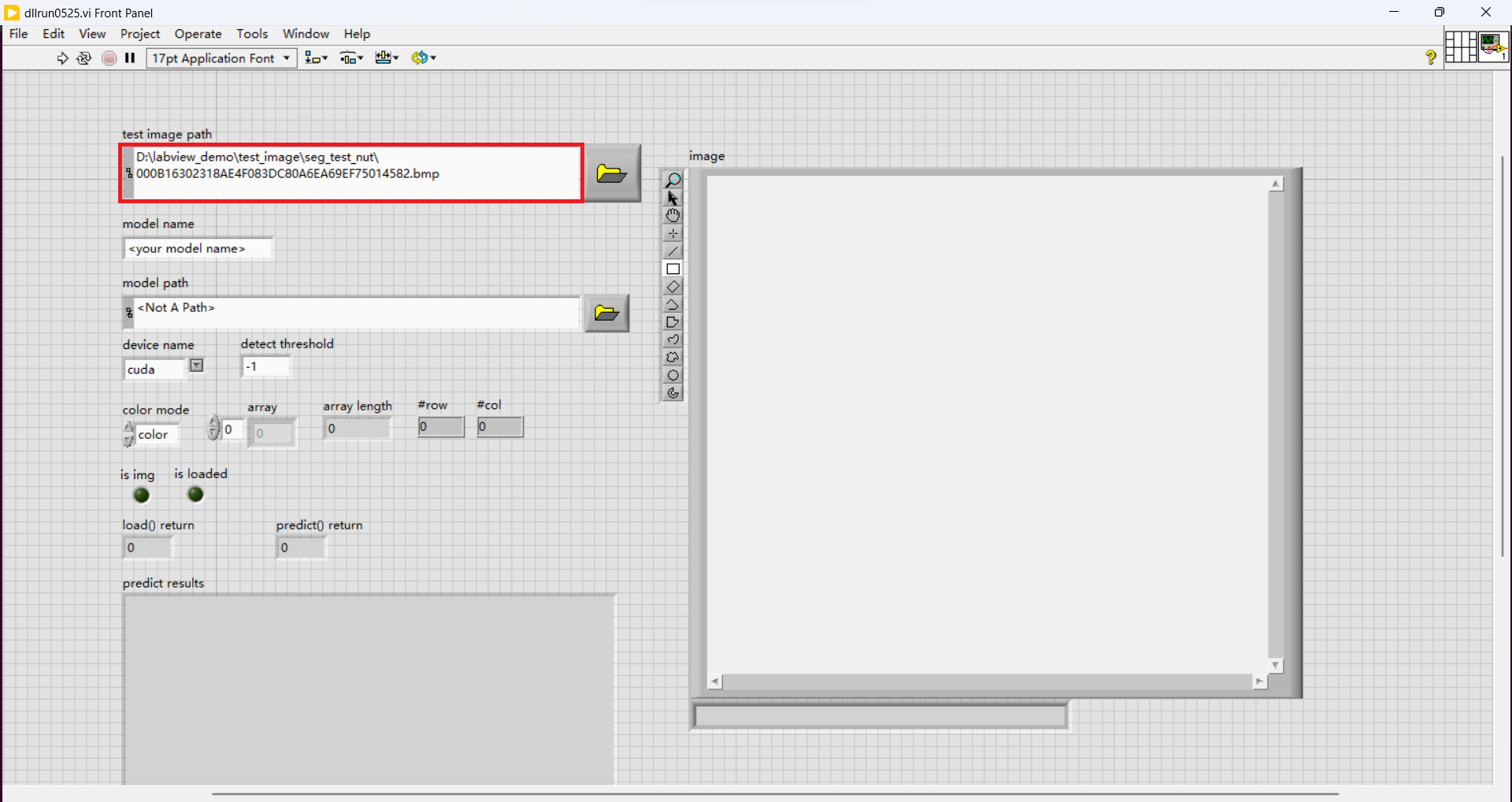1512x802 pixels.
Task: Click the is loaded LED indicator
Action: 195,495
